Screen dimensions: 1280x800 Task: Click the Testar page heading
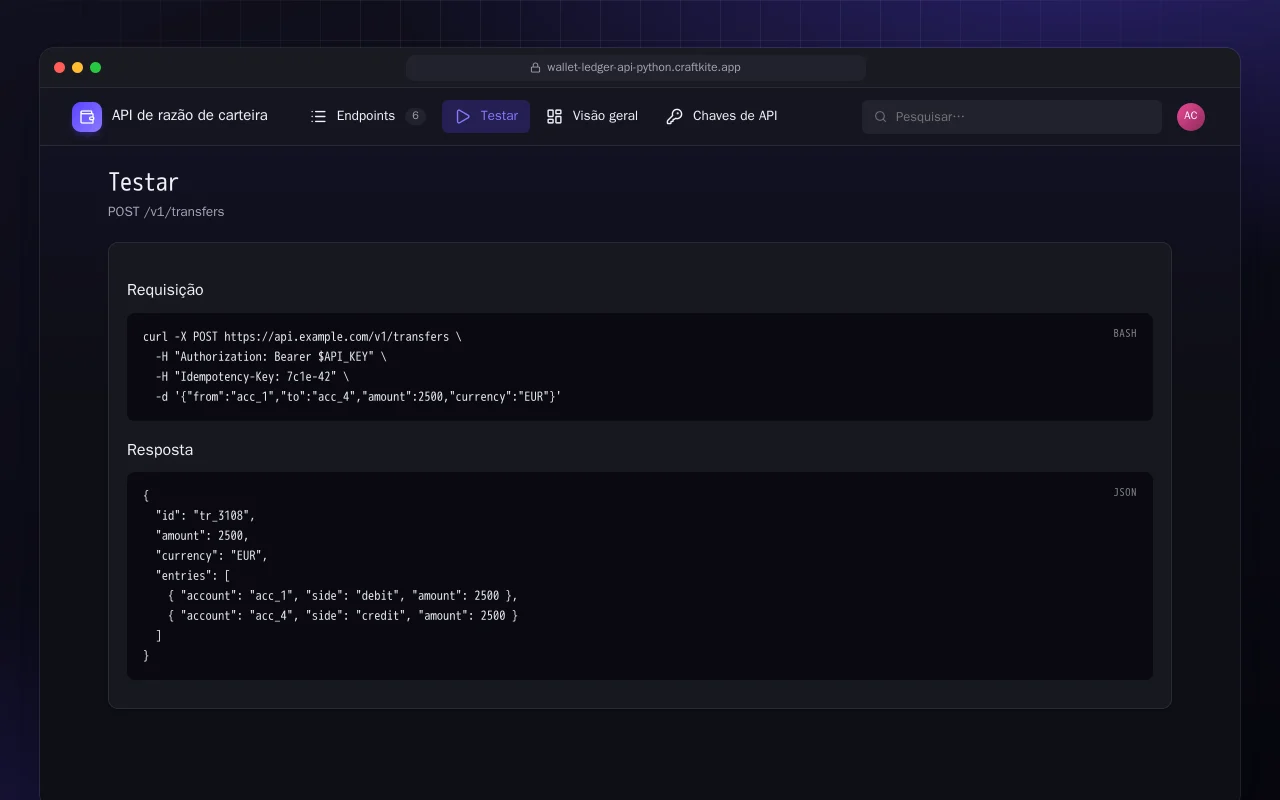coord(143,182)
